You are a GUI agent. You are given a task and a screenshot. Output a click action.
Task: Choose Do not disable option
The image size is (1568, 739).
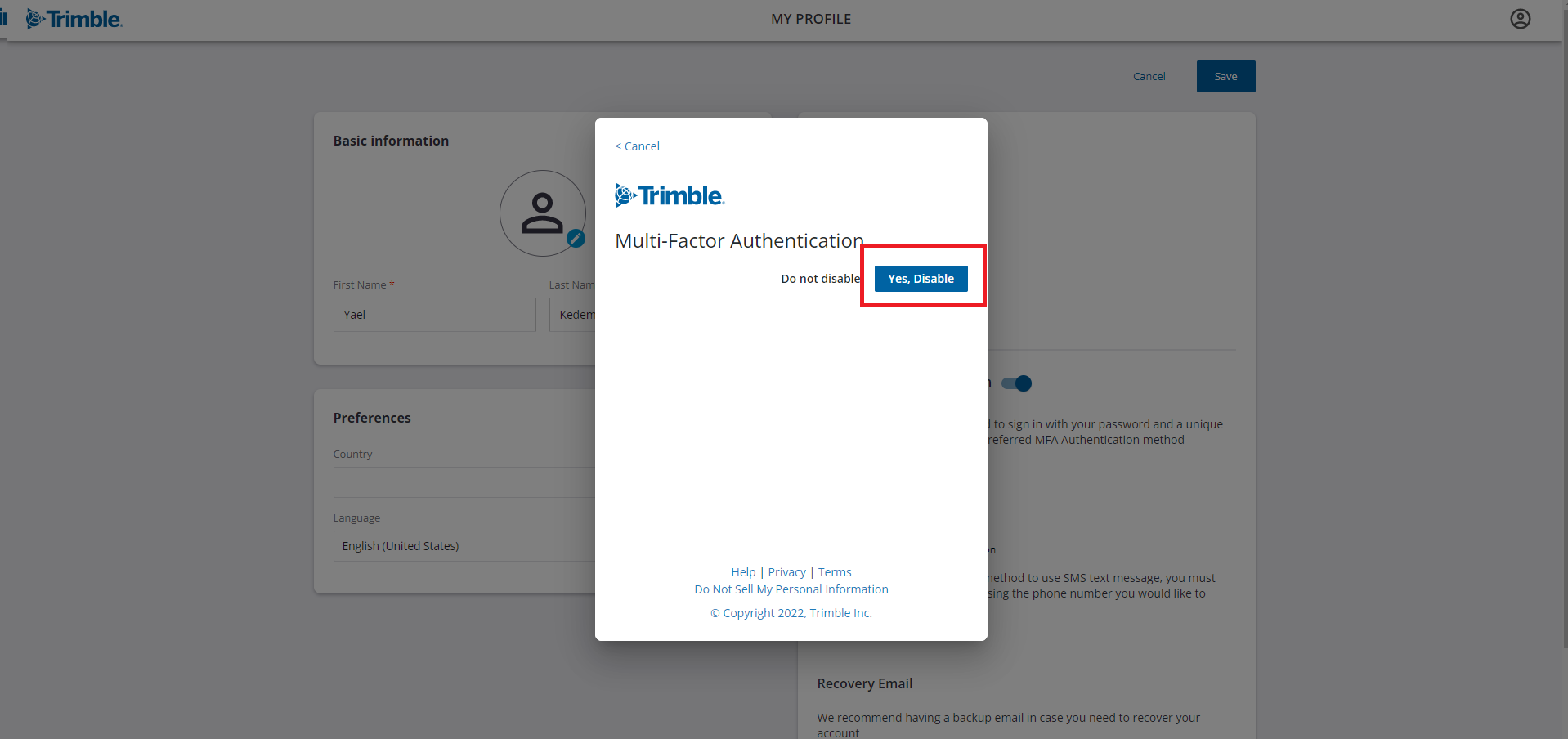coord(820,279)
